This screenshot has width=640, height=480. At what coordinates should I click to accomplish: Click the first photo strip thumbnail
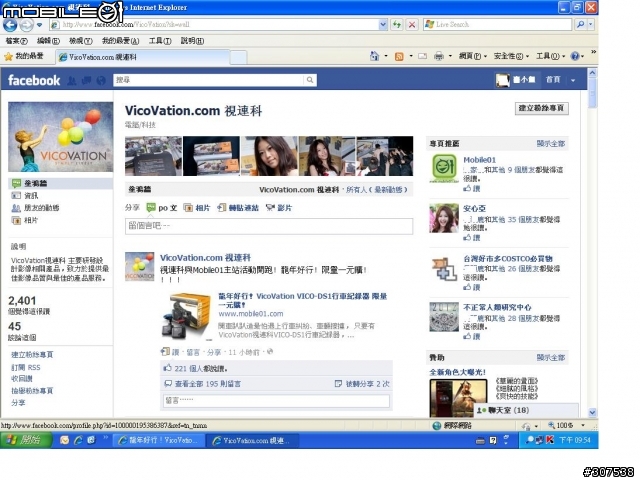coord(153,156)
